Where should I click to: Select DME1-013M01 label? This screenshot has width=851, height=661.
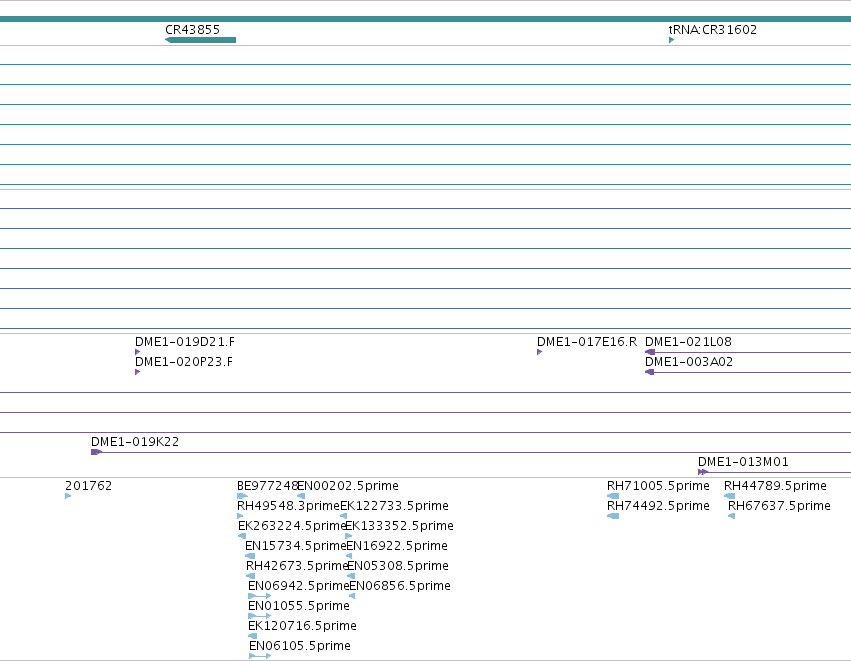coord(743,461)
